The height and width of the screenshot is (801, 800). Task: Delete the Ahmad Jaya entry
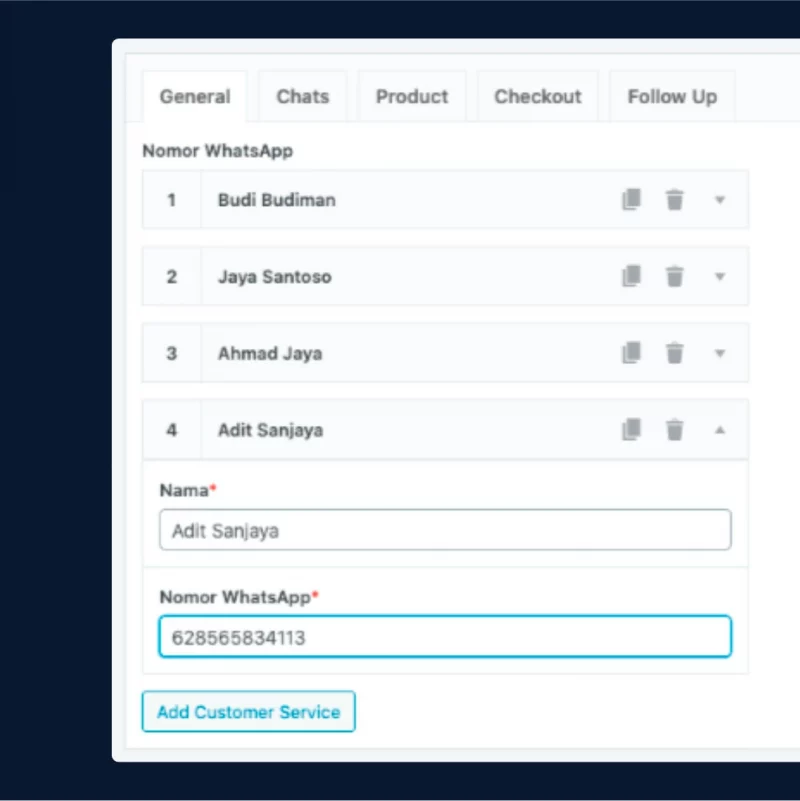click(x=674, y=353)
